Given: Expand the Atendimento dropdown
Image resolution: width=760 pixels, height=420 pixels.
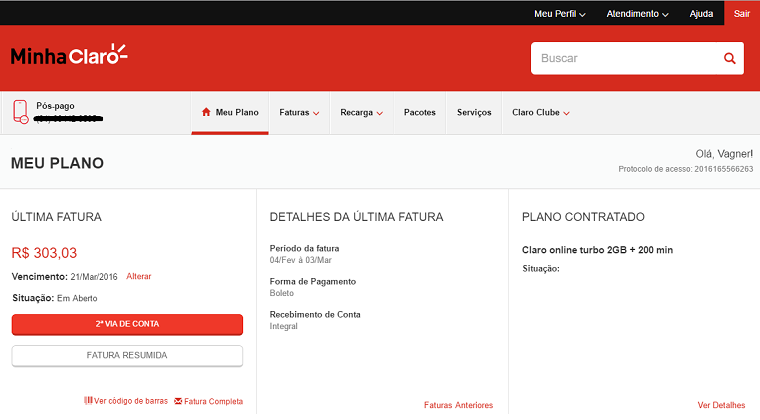Looking at the screenshot, I should [x=637, y=14].
